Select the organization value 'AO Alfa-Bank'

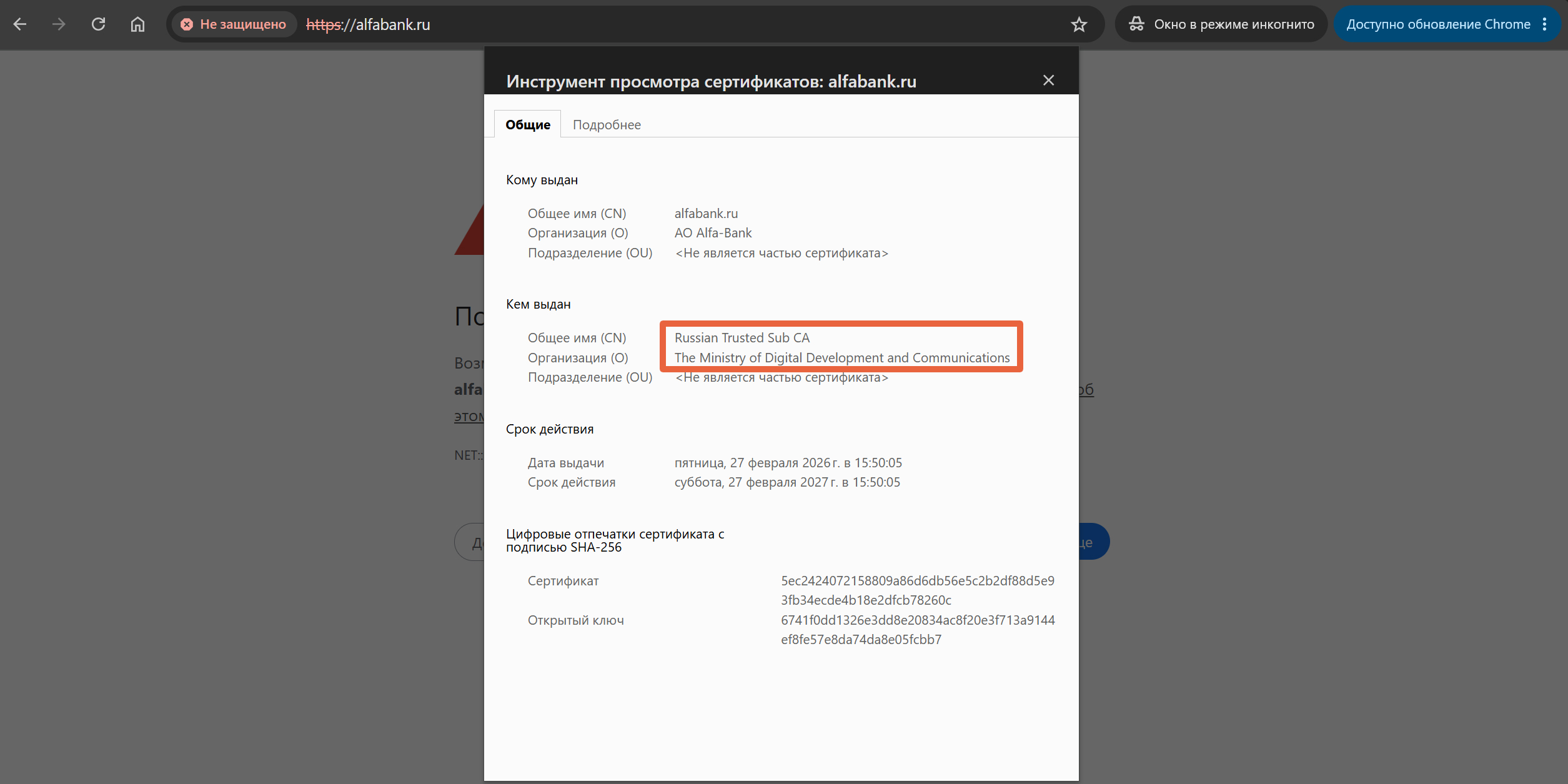[713, 233]
